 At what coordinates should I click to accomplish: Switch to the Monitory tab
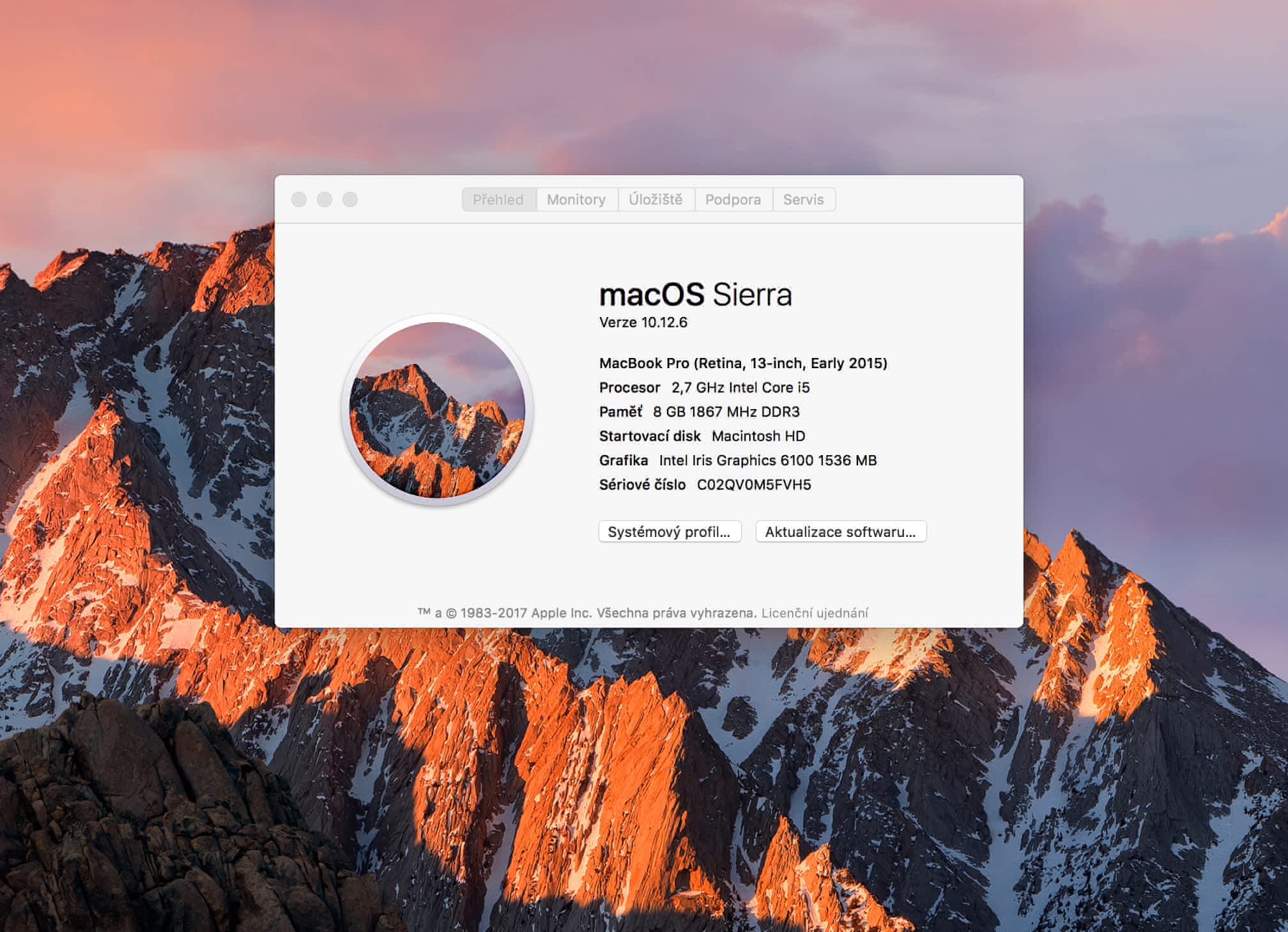(576, 199)
